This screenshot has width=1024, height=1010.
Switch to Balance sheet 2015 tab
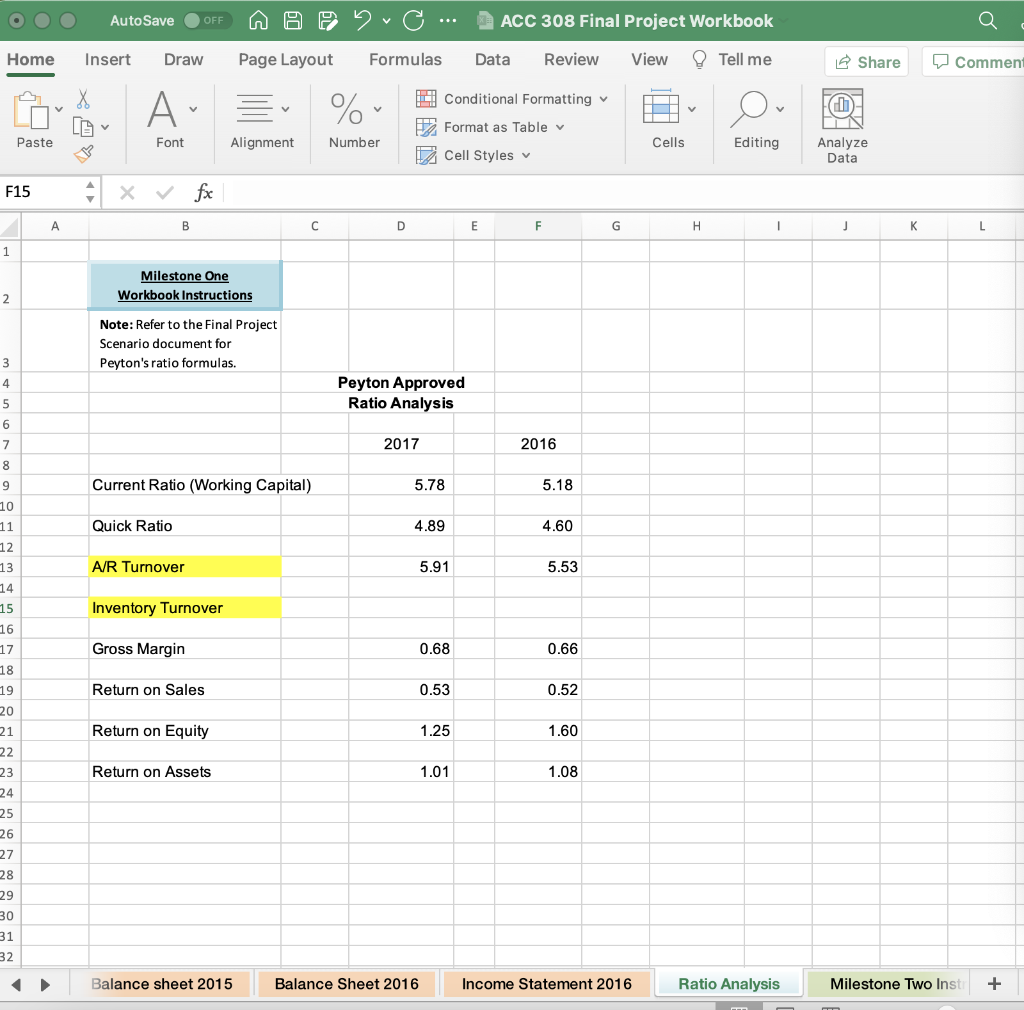pos(161,984)
